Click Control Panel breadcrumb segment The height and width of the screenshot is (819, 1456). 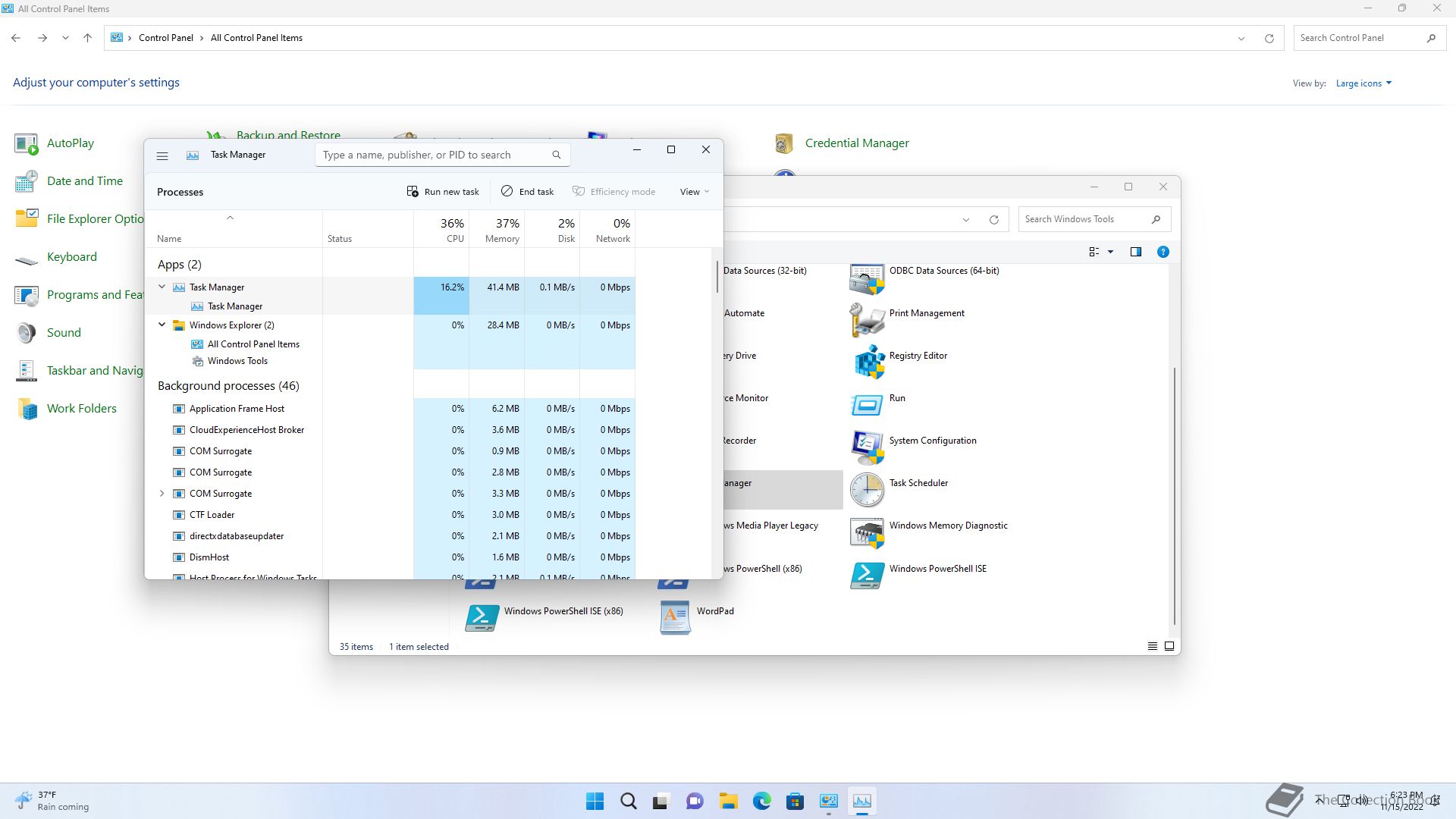coord(165,38)
